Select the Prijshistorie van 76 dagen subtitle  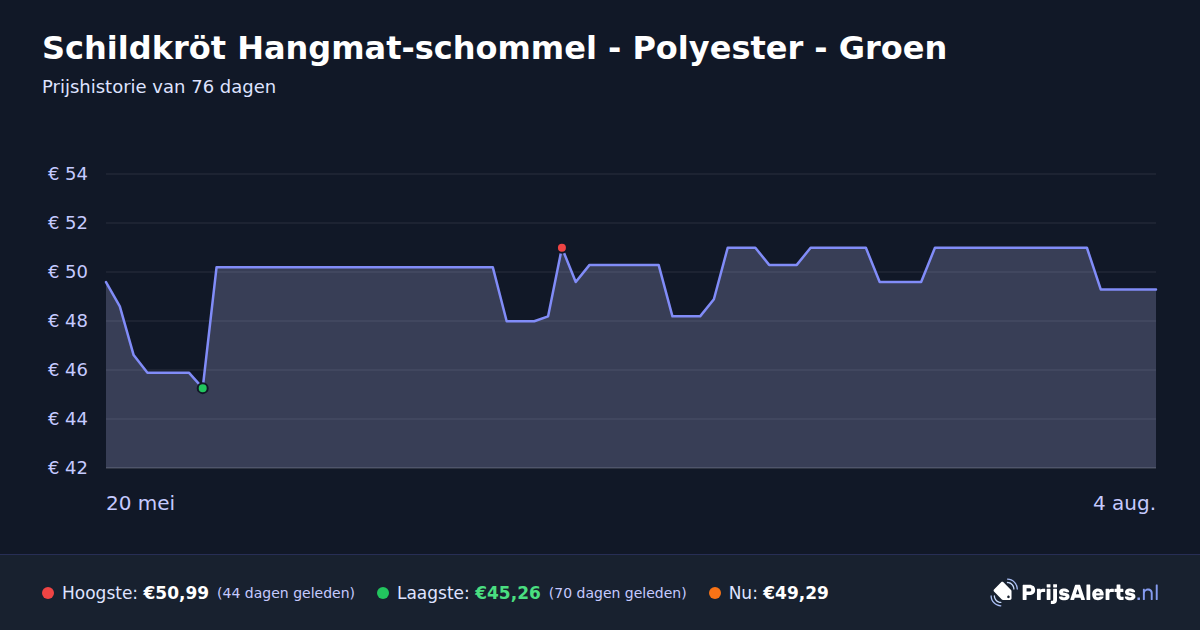[x=159, y=87]
